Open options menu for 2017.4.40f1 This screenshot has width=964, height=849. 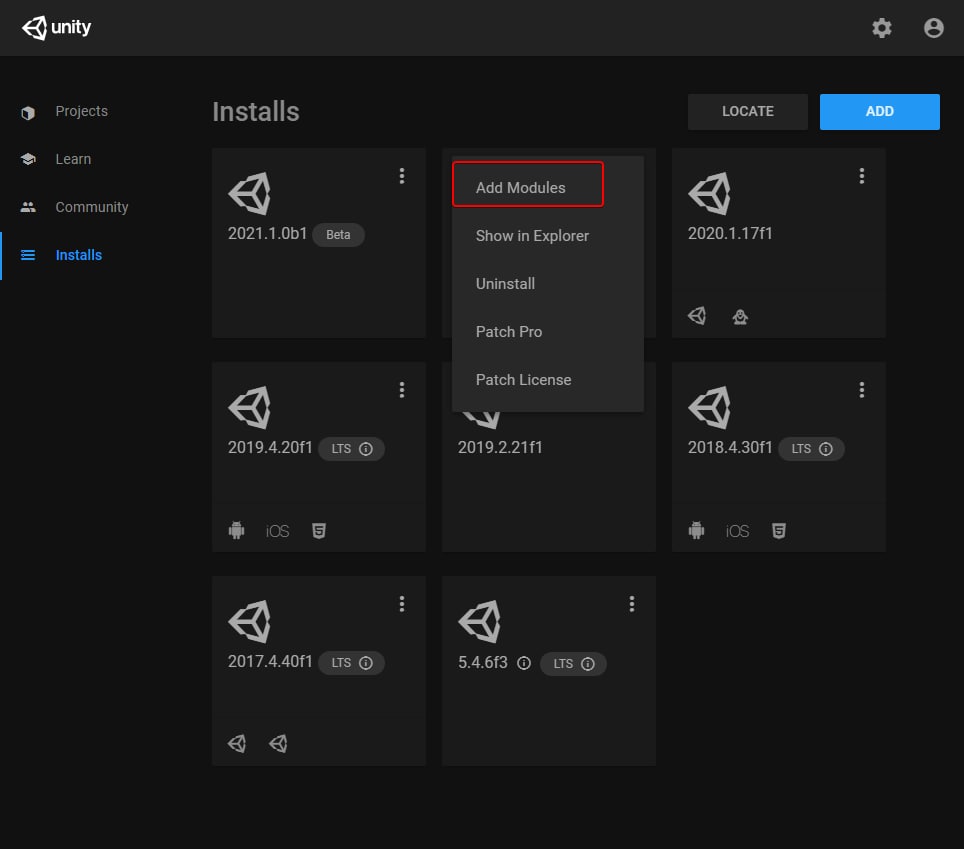(x=401, y=604)
